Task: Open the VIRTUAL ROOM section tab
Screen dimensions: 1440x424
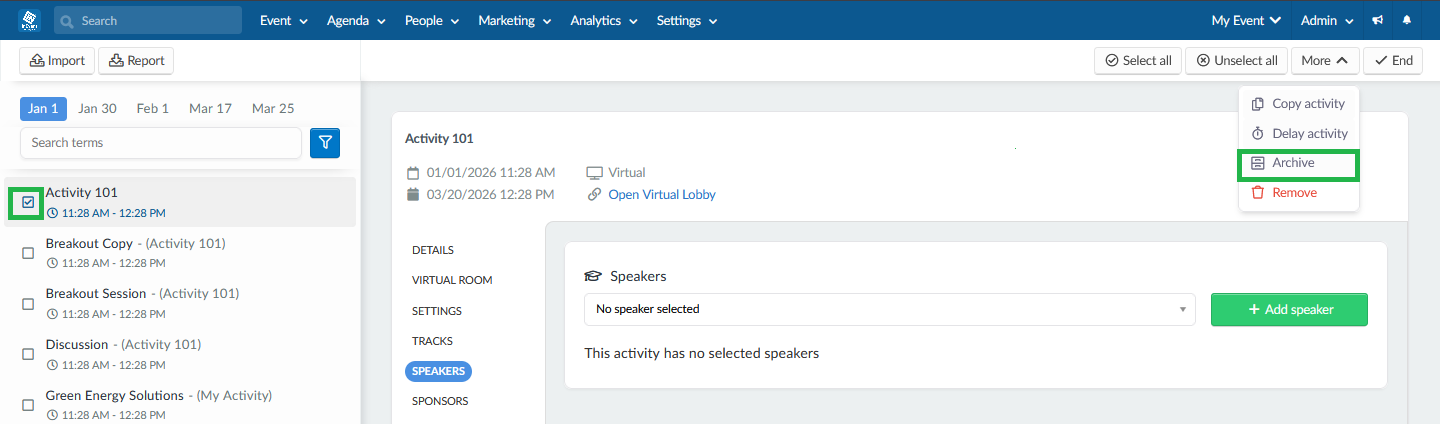Action: (452, 280)
